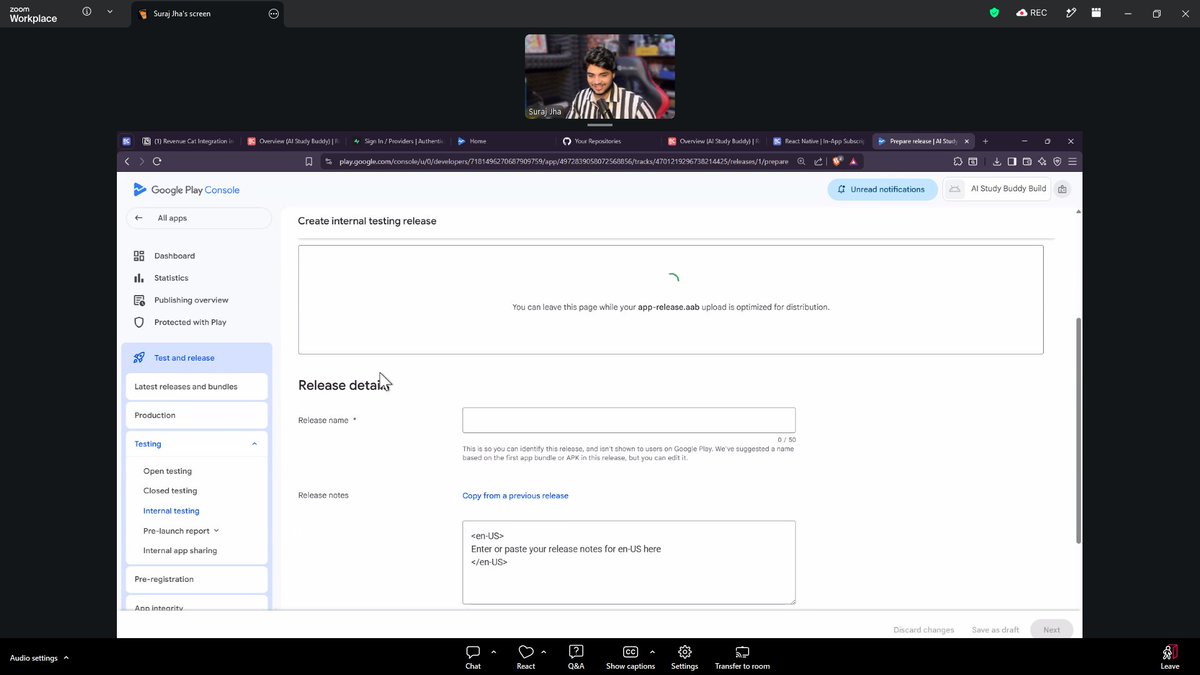Viewport: 1200px width, 675px height.
Task: Click the cloud REC recording indicator
Action: pos(1031,13)
